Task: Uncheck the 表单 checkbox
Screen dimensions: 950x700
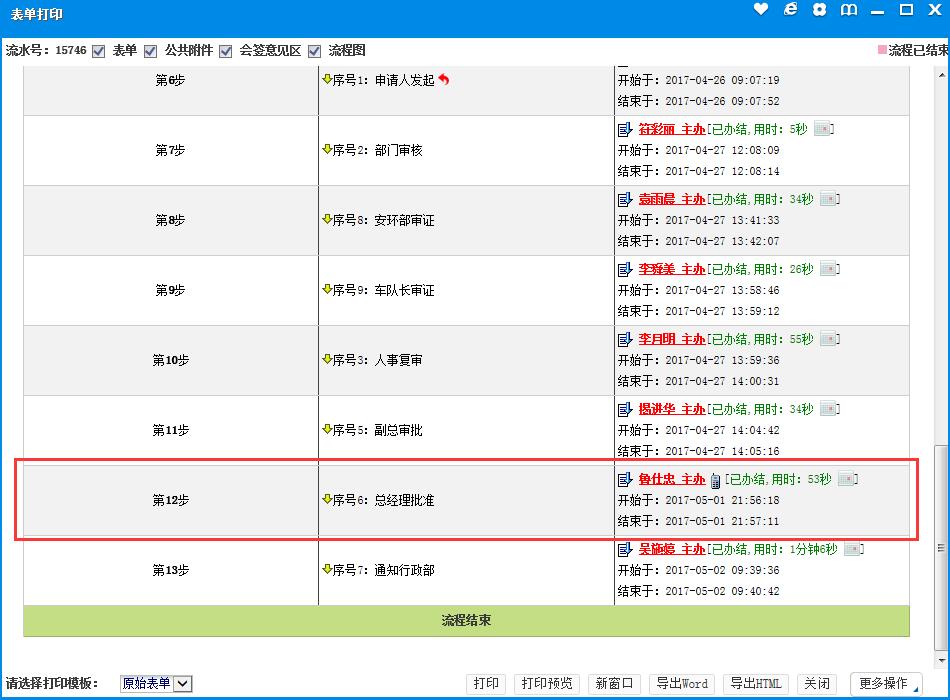Action: [x=98, y=51]
